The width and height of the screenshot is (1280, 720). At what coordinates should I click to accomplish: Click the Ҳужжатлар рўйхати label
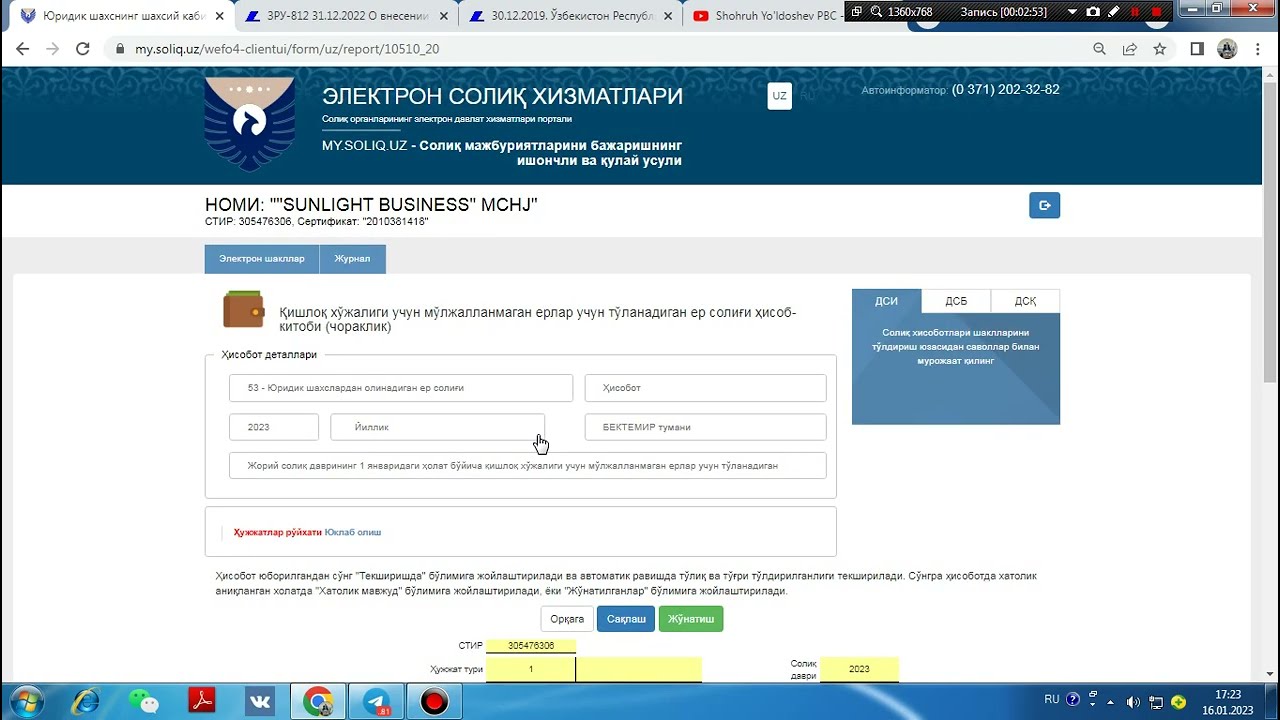click(278, 532)
